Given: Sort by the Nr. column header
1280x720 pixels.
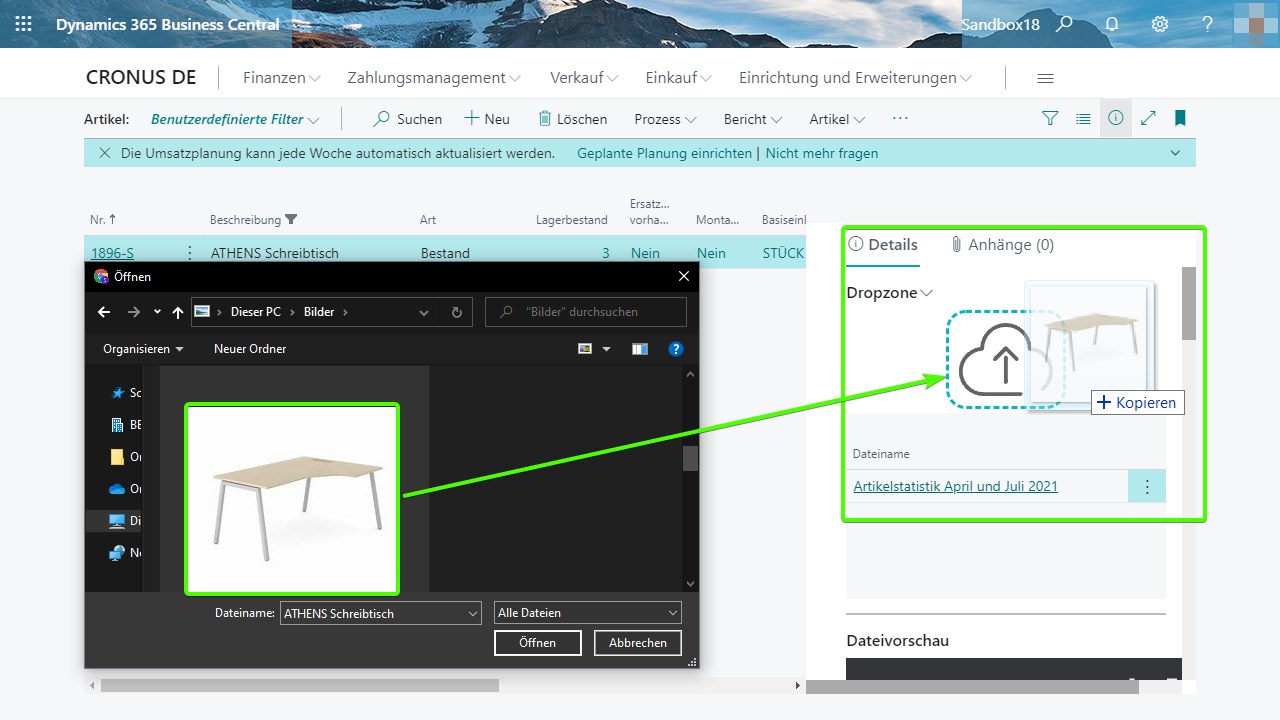Looking at the screenshot, I should (103, 219).
